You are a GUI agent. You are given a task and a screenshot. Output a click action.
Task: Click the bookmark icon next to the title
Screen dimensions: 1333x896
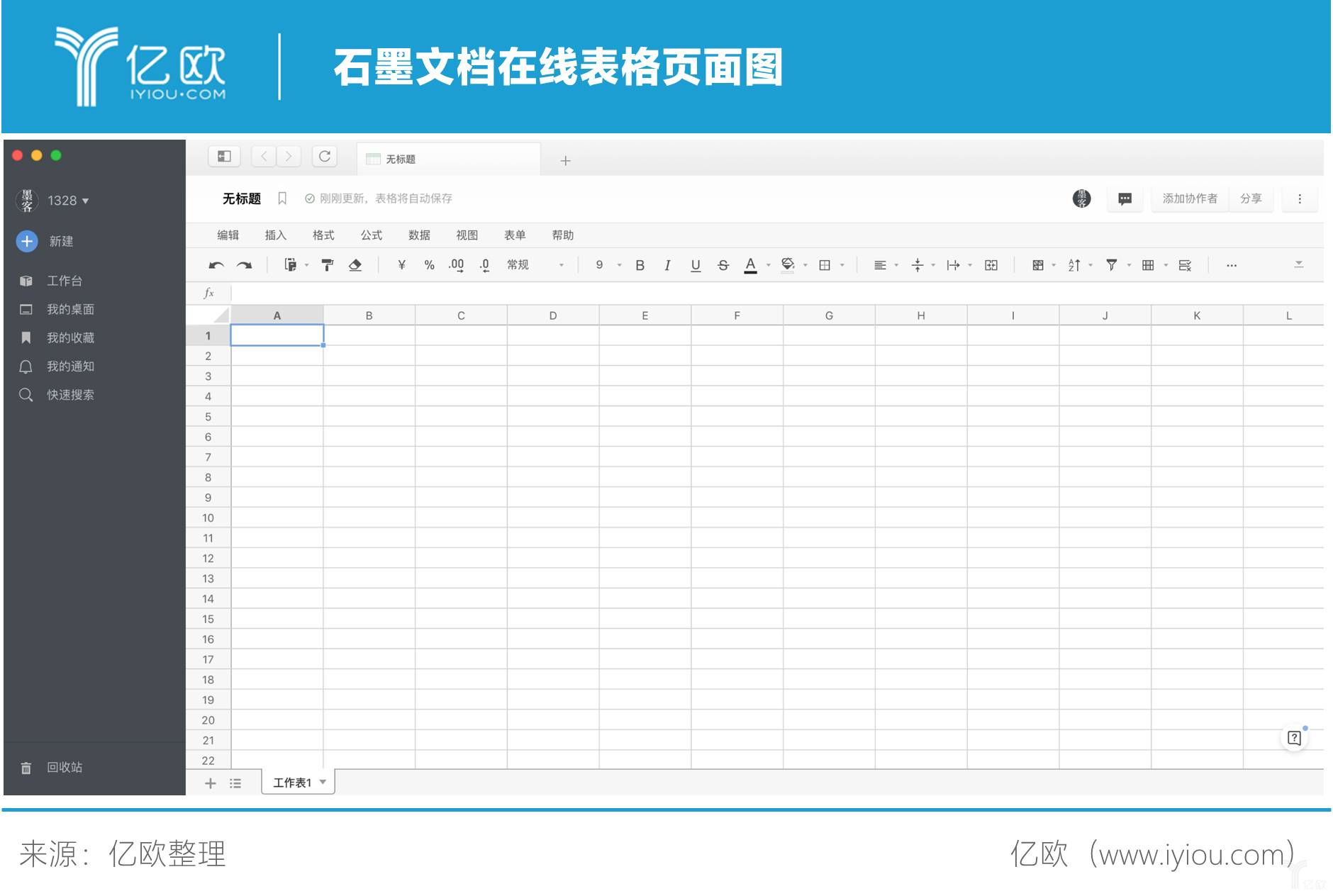tap(281, 198)
